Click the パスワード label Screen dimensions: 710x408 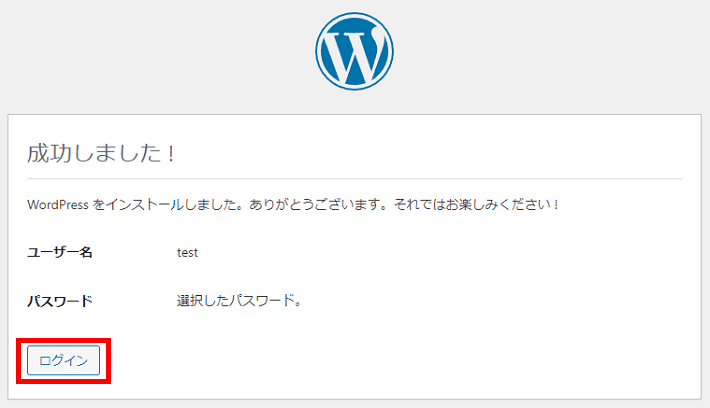tap(59, 301)
